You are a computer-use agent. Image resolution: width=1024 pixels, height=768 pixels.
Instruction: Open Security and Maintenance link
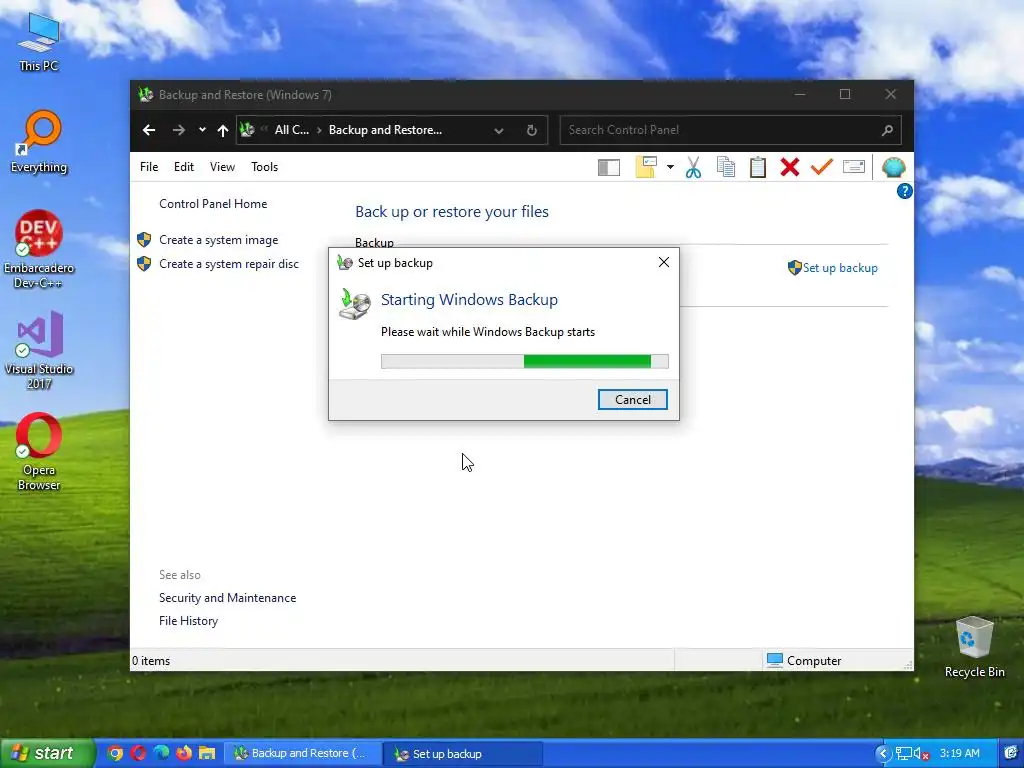[227, 598]
